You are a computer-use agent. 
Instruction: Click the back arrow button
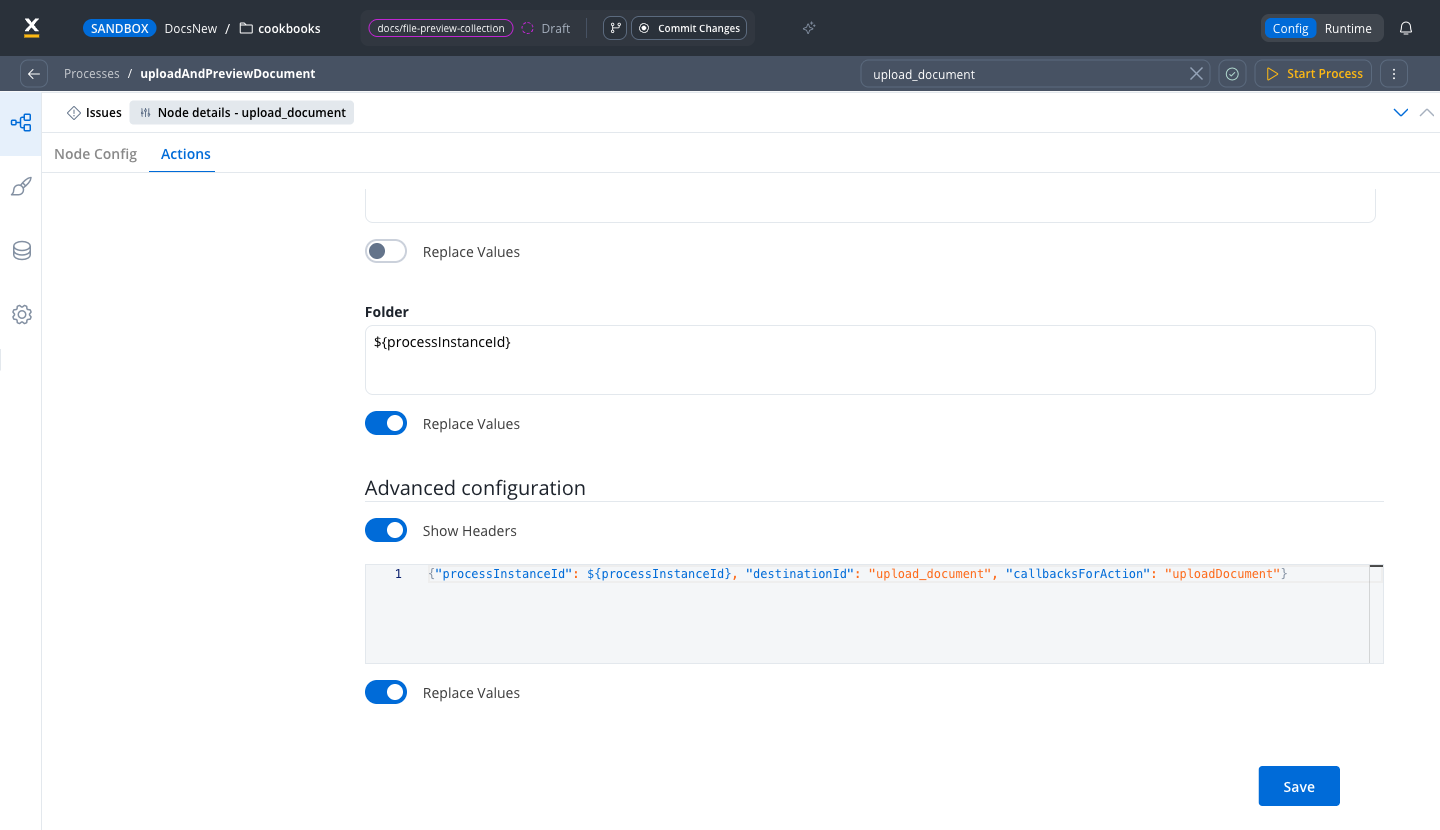point(34,74)
